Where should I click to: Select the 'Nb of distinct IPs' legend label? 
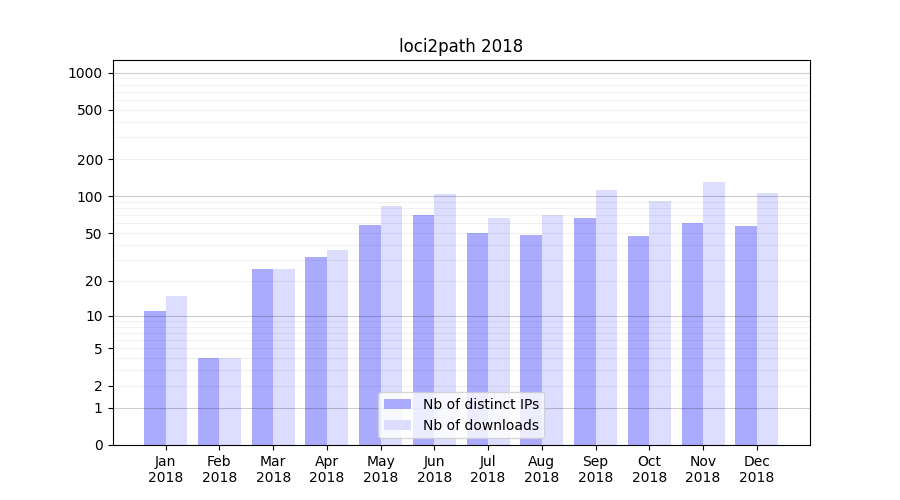[480, 404]
